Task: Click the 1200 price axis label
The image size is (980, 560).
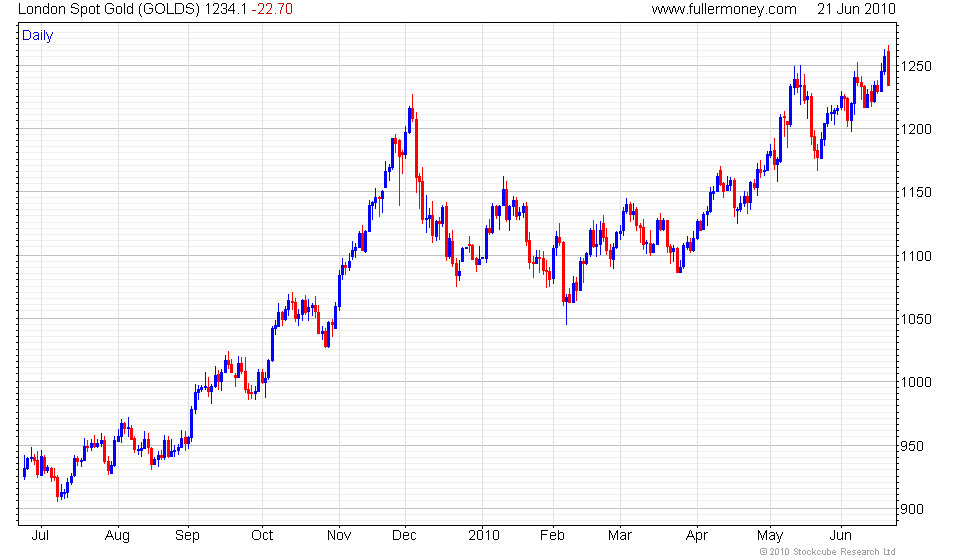Action: (916, 129)
